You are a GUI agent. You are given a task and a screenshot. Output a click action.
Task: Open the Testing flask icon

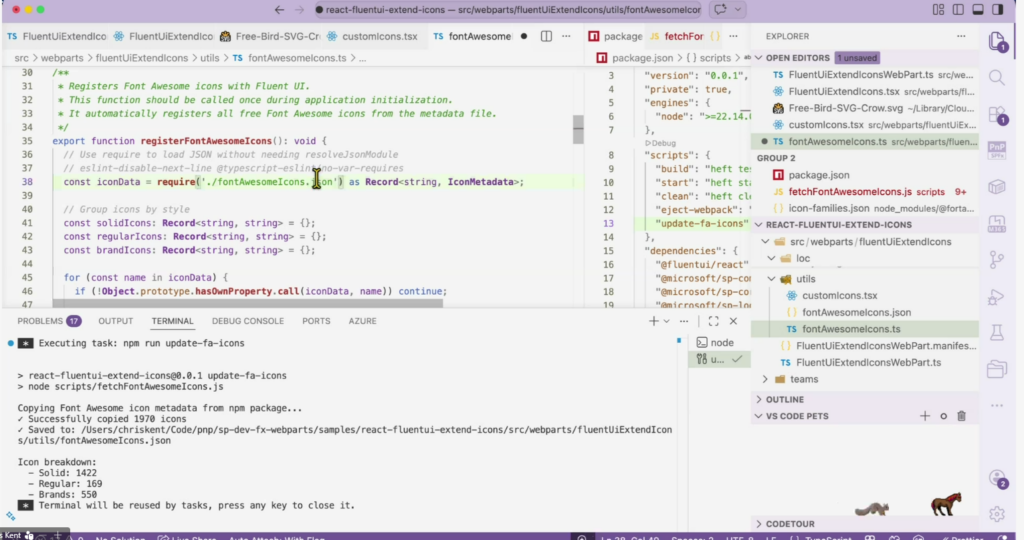coord(996,333)
